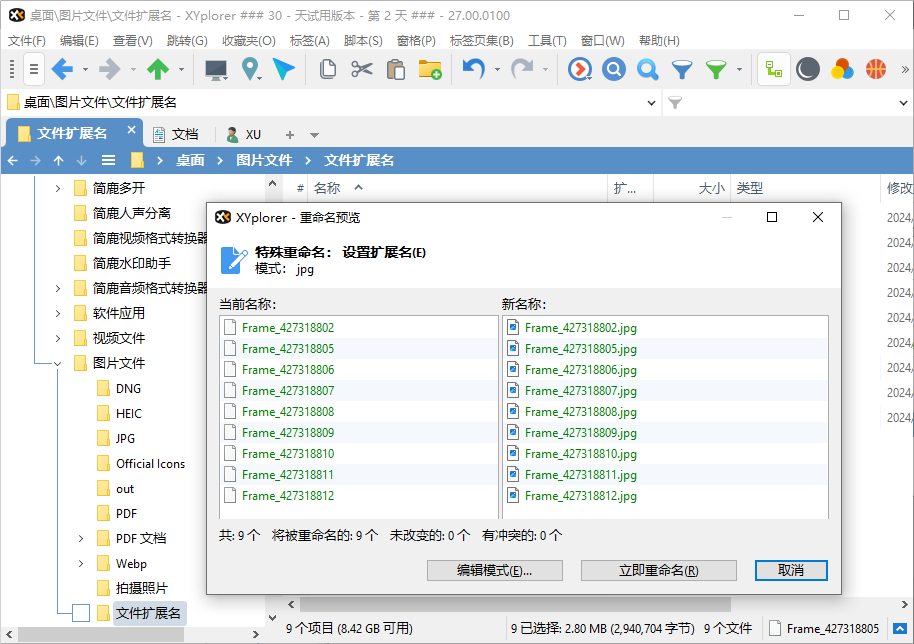Click the Paste clipboard icon

click(395, 69)
